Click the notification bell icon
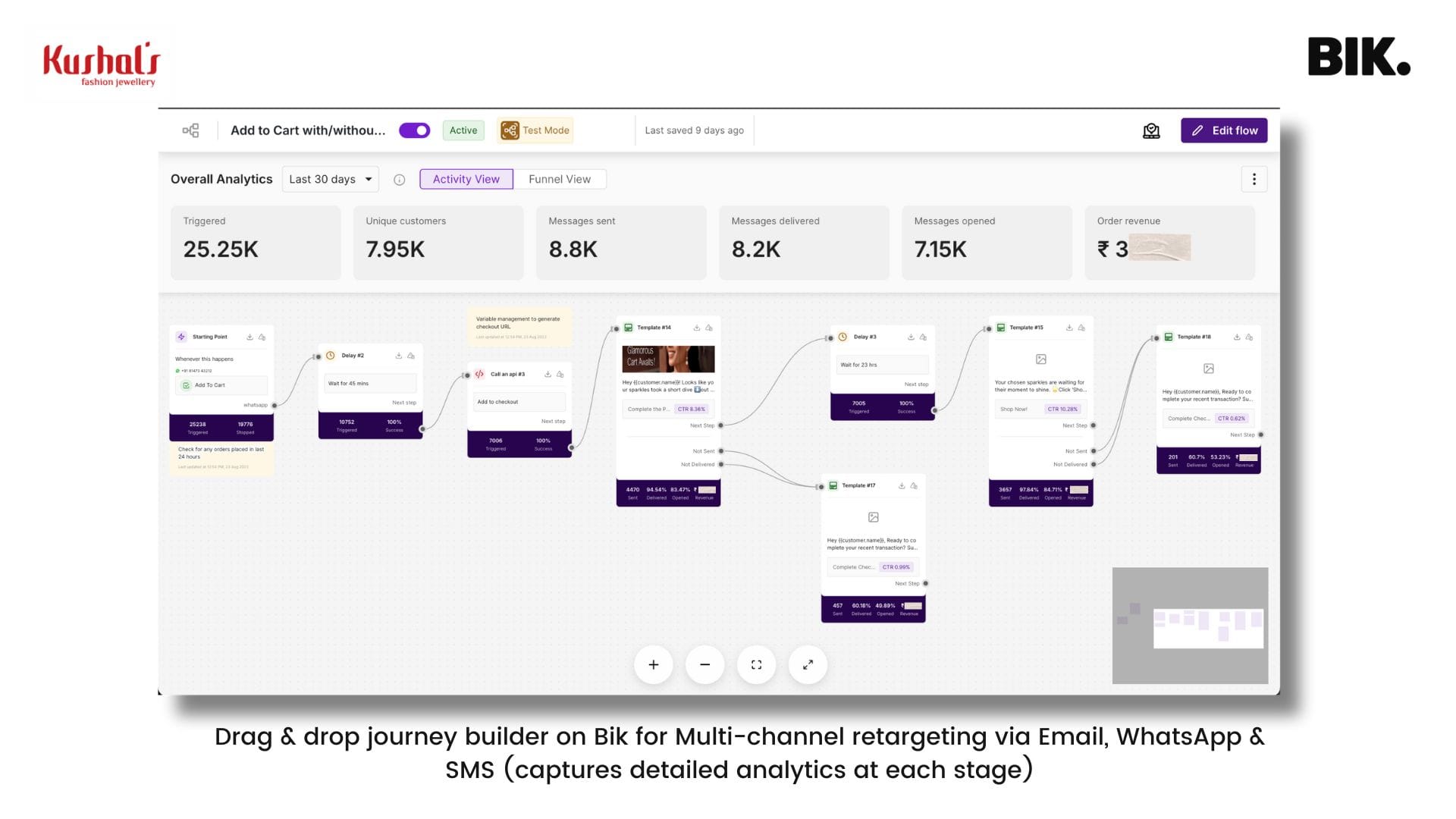Screen dimensions: 1456x819 click(1151, 130)
